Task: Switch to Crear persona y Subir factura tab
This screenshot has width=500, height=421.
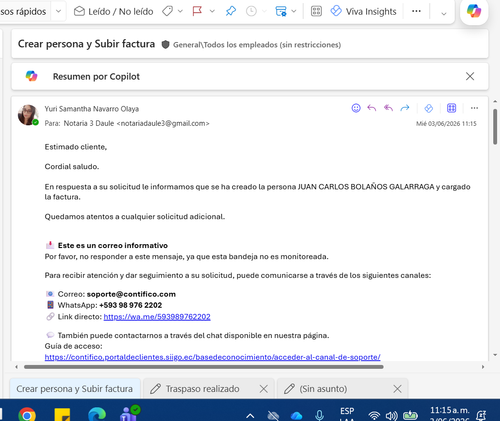Action: pos(75,389)
